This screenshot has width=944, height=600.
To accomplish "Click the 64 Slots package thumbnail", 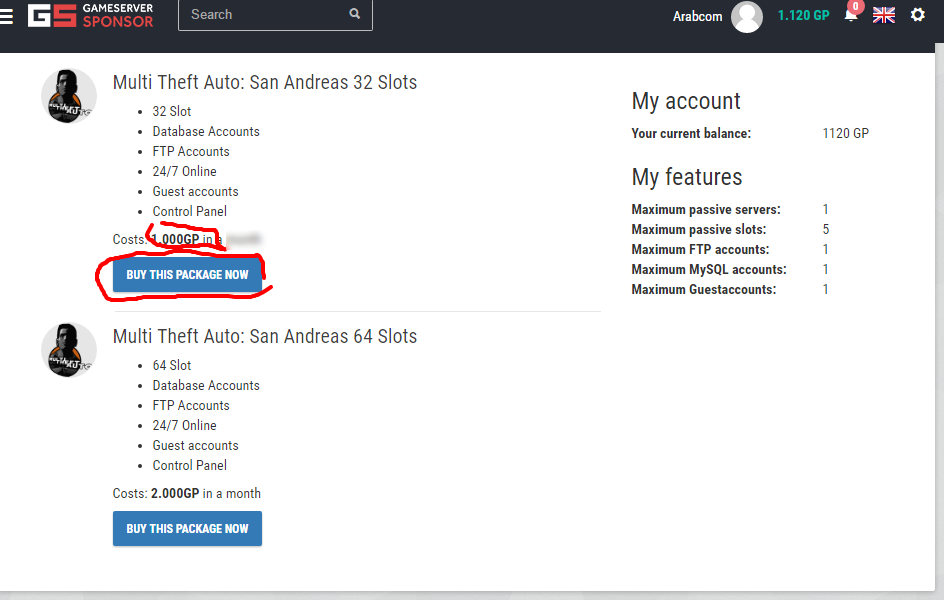I will pos(69,351).
